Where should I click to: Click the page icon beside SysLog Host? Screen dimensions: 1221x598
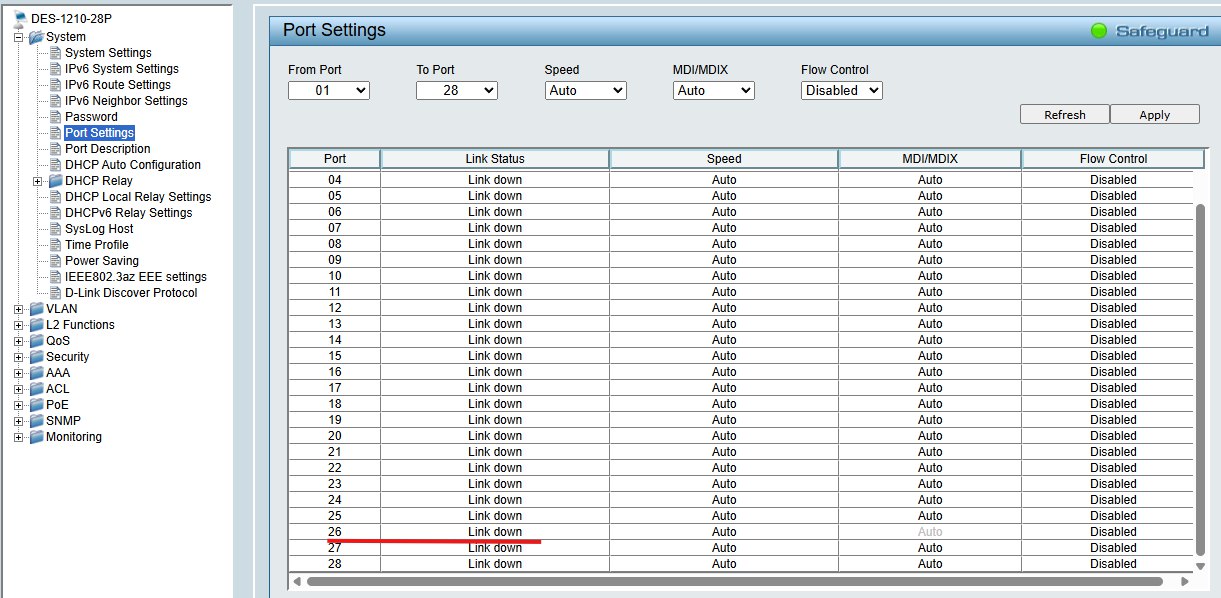tap(56, 229)
